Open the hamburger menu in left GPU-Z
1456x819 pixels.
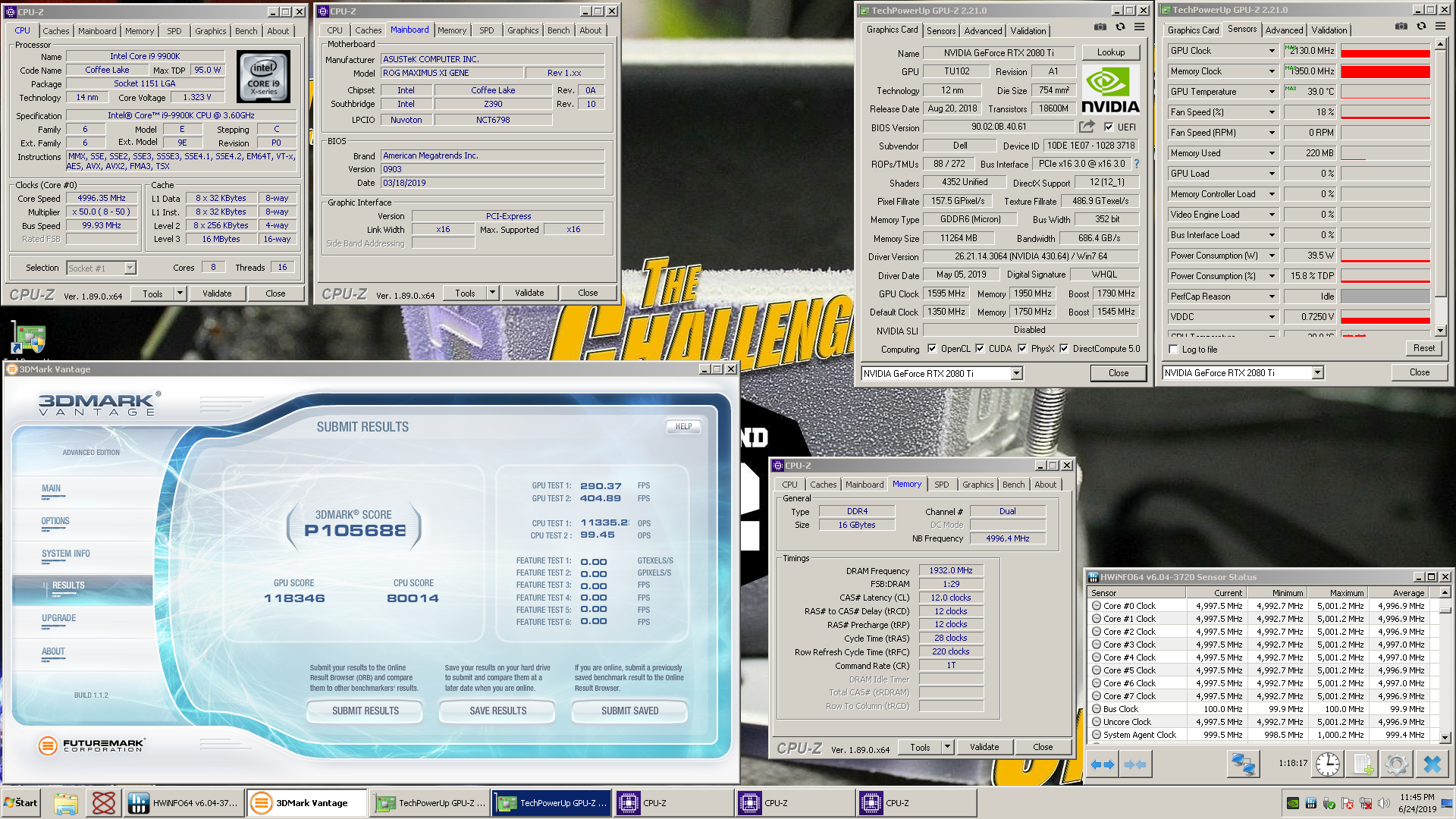point(1139,27)
